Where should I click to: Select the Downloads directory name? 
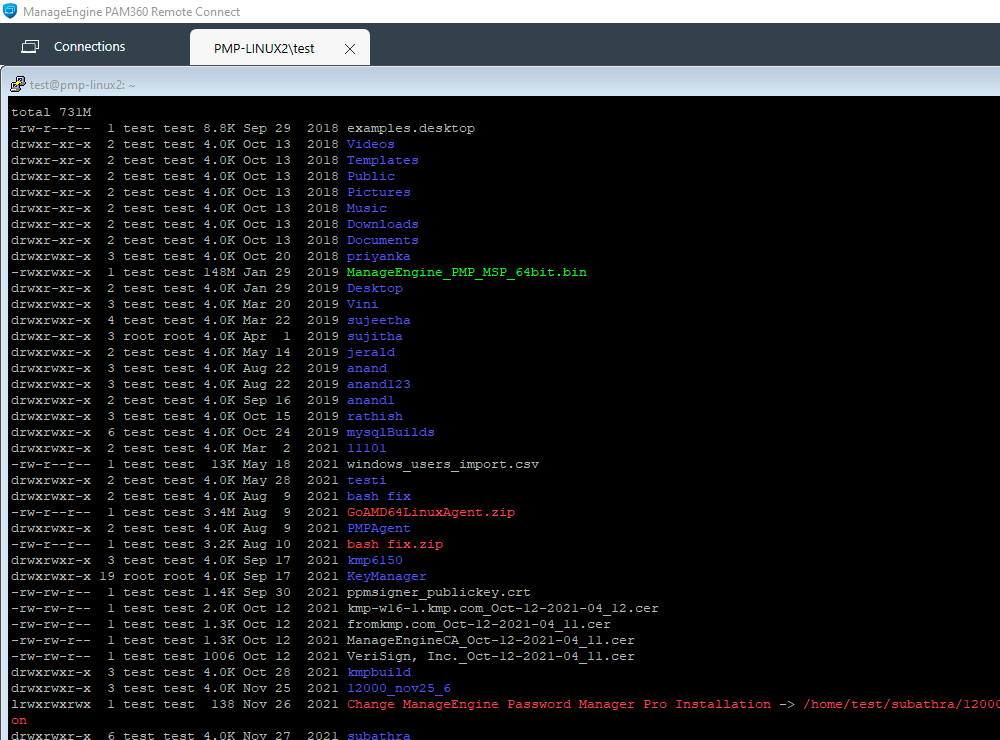click(383, 224)
